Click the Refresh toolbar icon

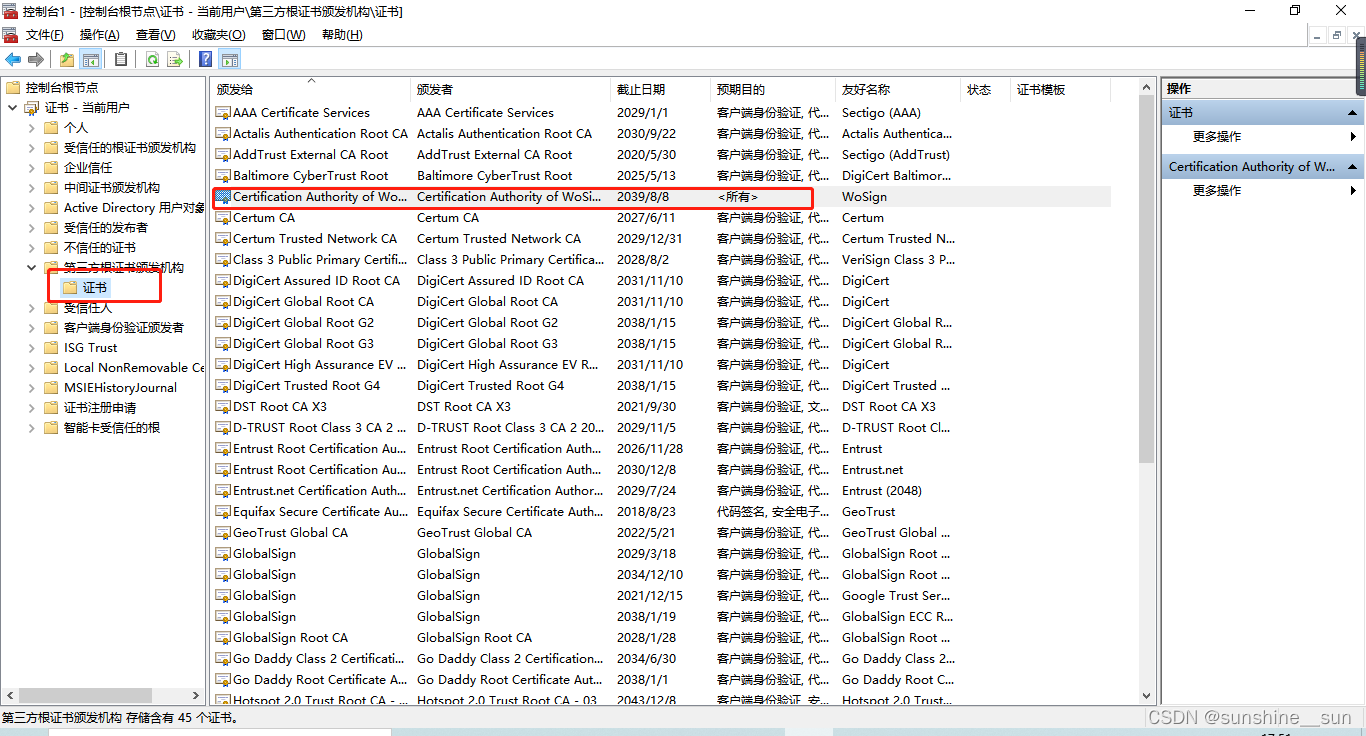[x=152, y=60]
